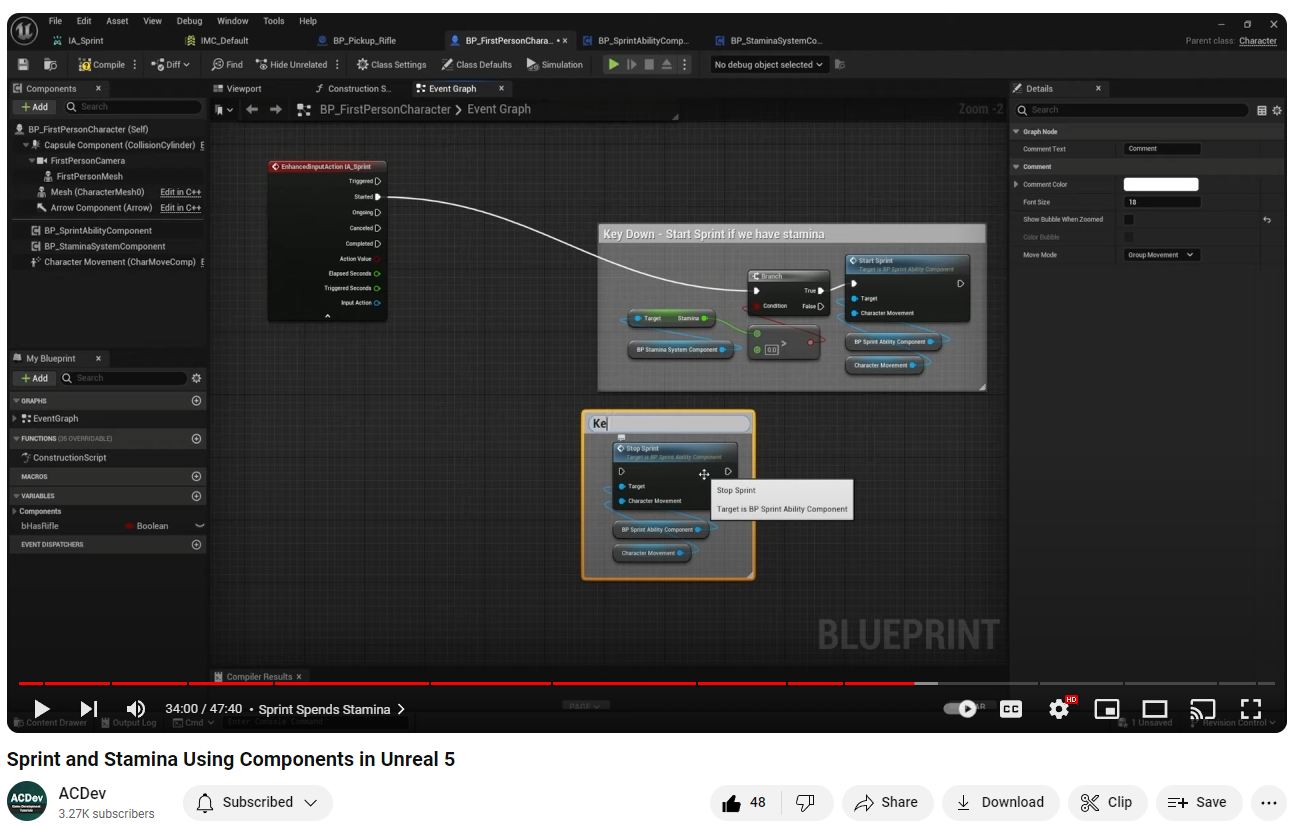
Task: Click the Browse to asset icon in toolbar
Action: pos(50,64)
